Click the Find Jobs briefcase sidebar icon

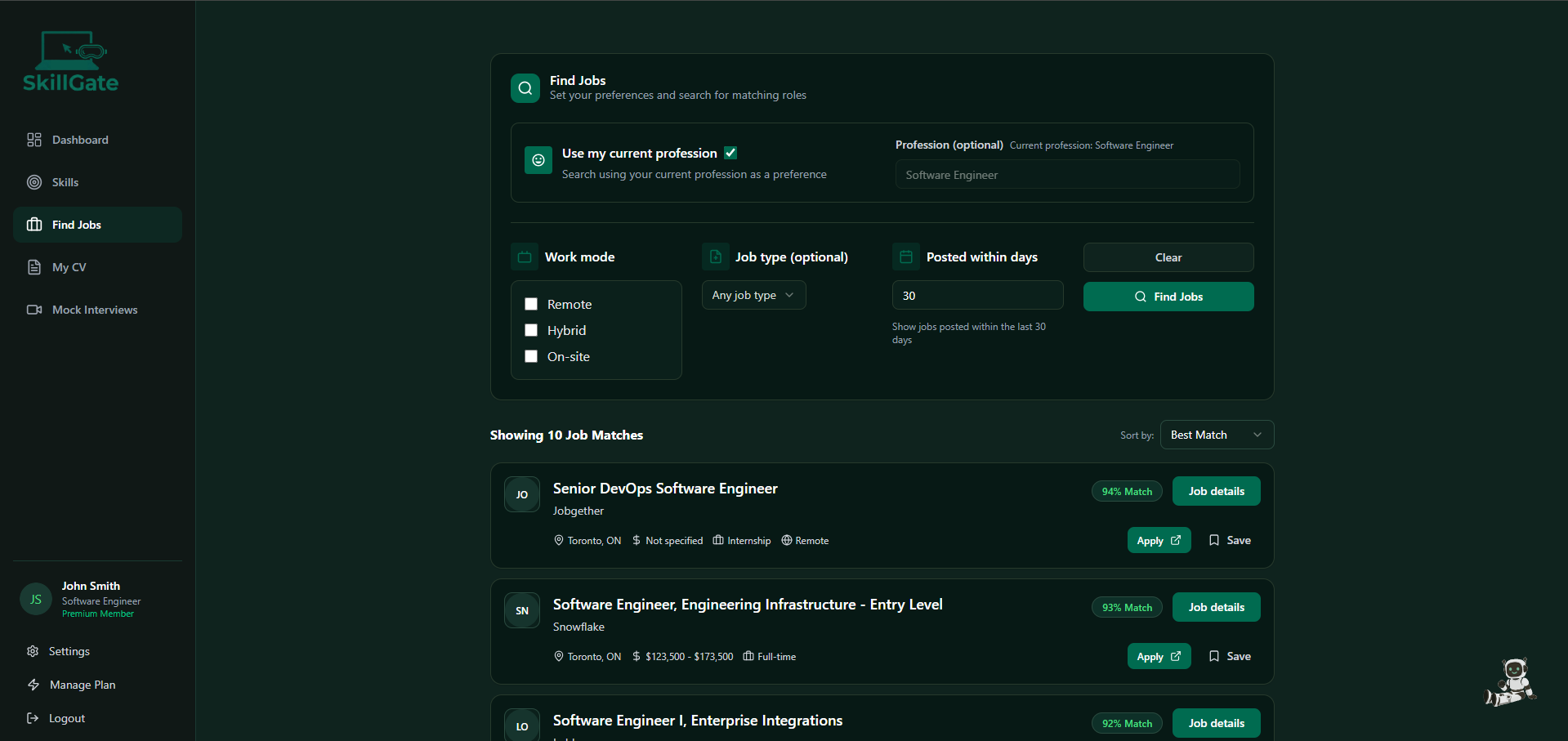tap(34, 225)
